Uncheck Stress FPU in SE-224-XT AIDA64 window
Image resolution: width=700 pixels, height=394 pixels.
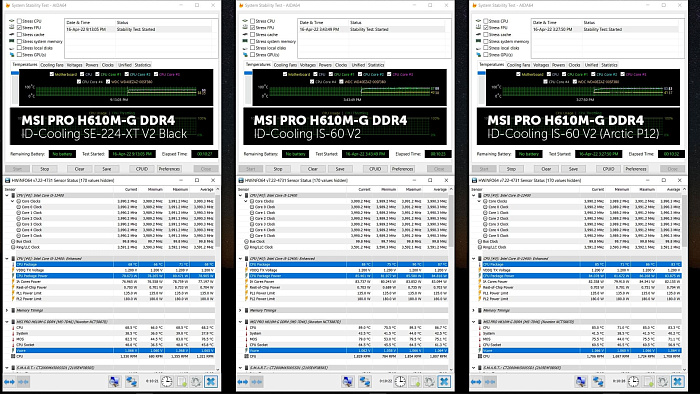[19, 28]
